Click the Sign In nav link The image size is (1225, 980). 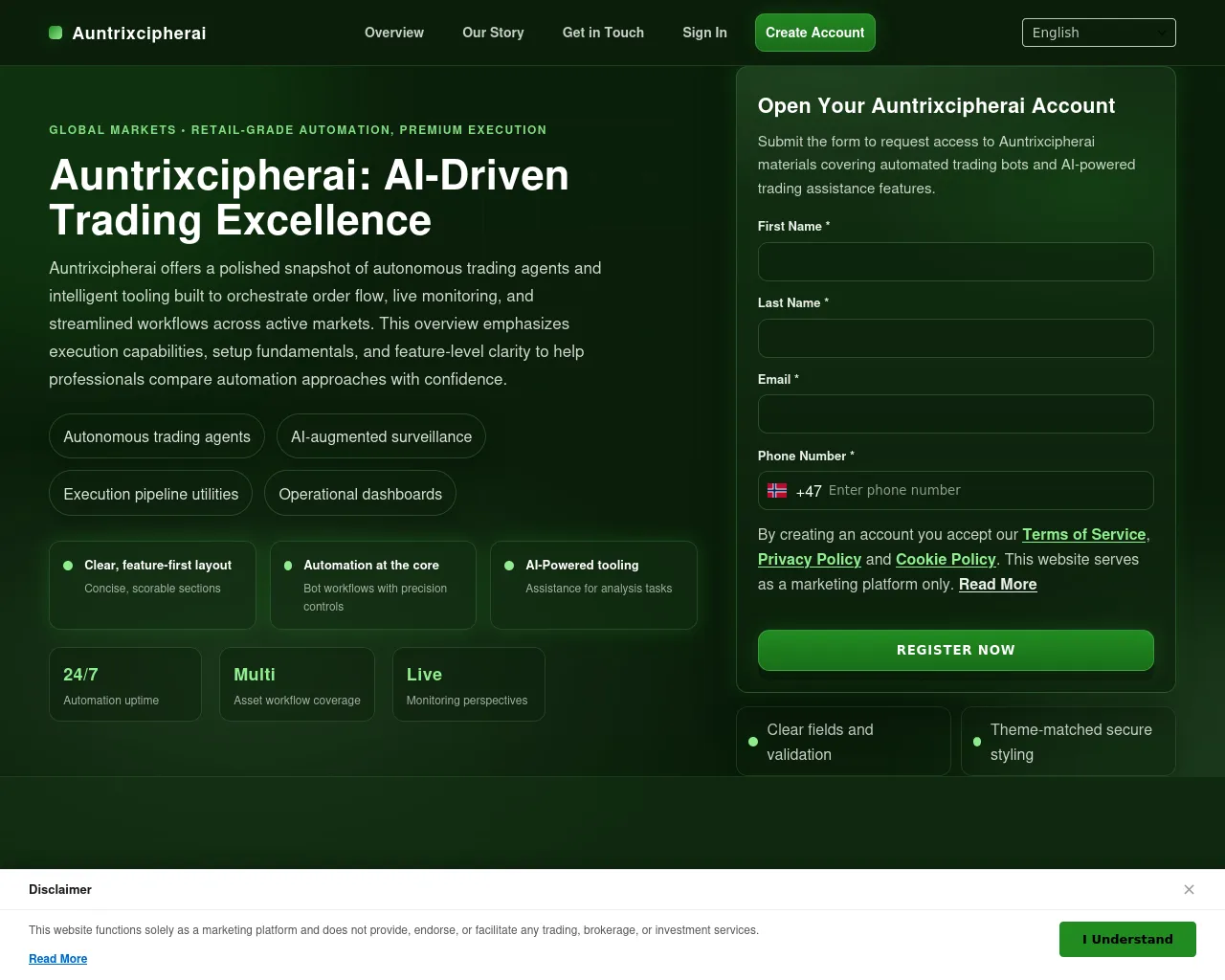click(704, 33)
